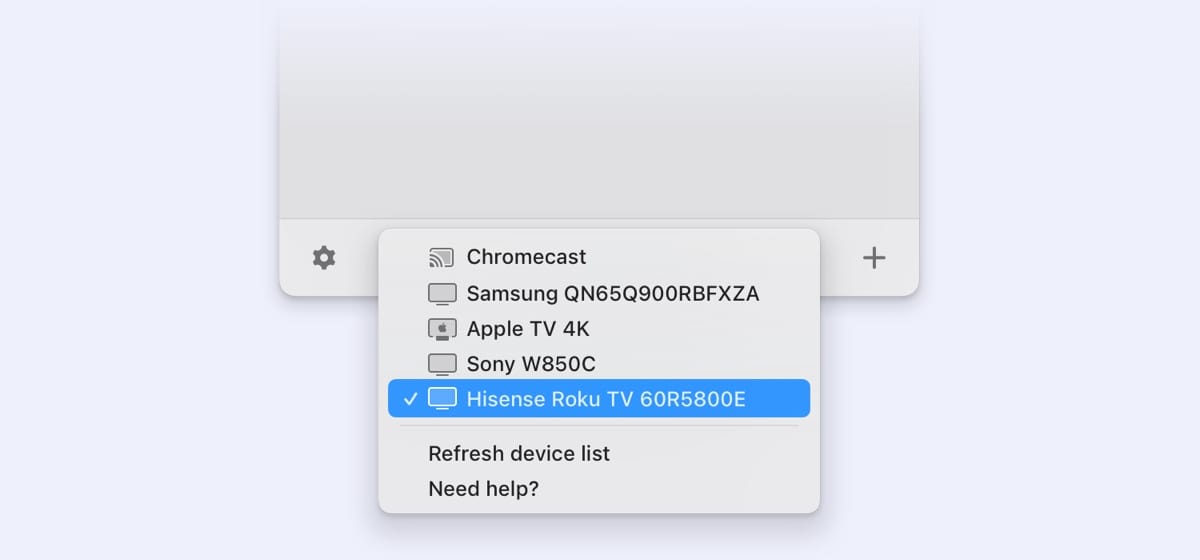Refresh device list
Screen dimensions: 1200x560
point(518,454)
